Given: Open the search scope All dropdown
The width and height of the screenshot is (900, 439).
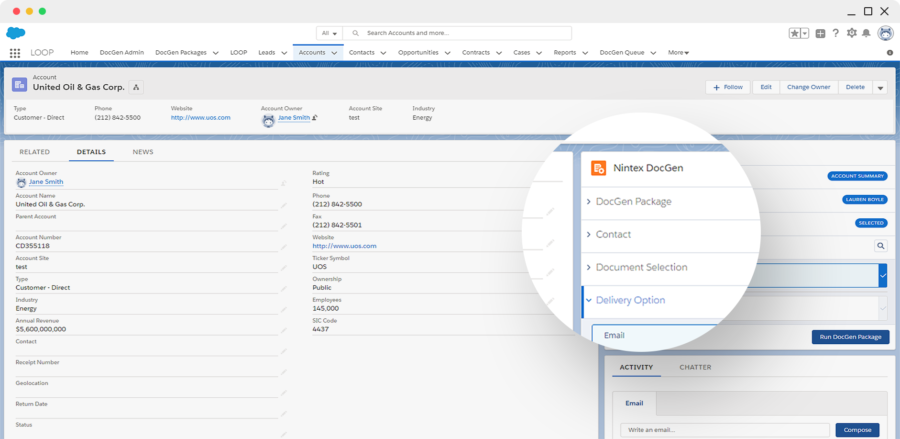Looking at the screenshot, I should pyautogui.click(x=330, y=33).
